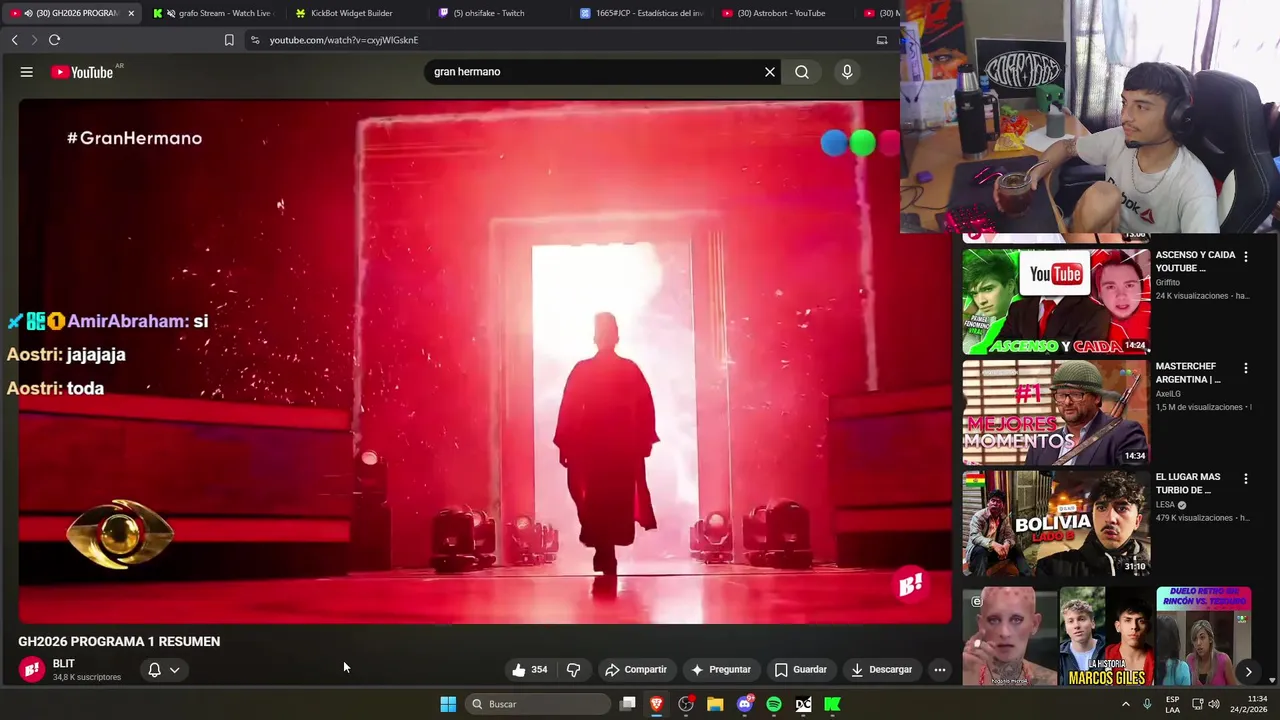Open Discord from the taskbar
The width and height of the screenshot is (1280, 720).
click(x=744, y=704)
